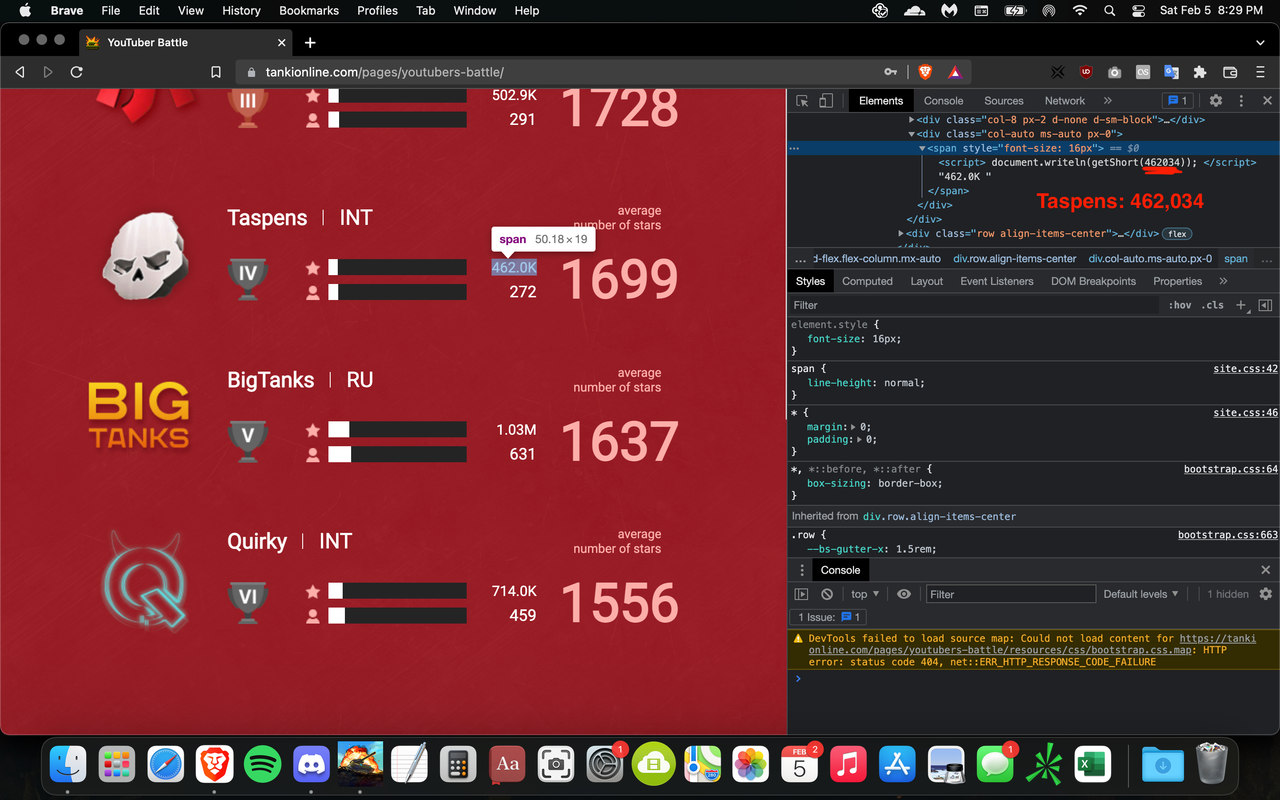Open the Brave main hamburger menu
Screen dimensions: 1280x800
click(x=1260, y=72)
